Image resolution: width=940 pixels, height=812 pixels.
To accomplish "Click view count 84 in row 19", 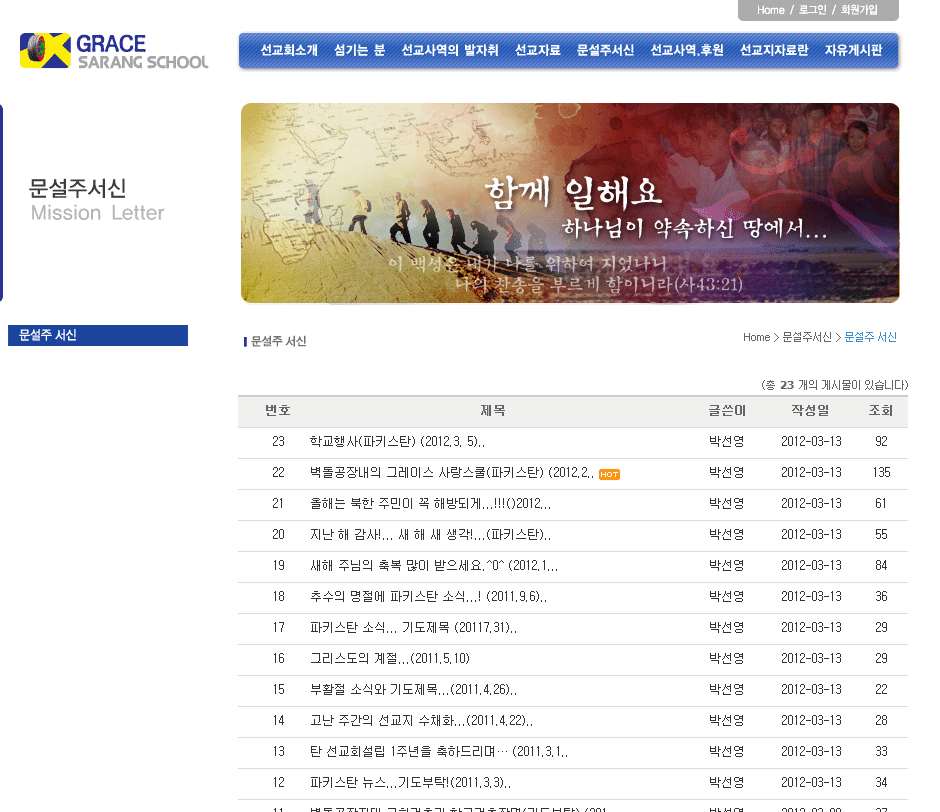I will point(881,566).
